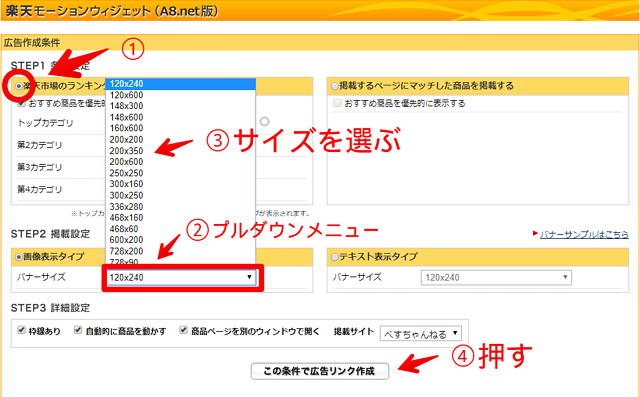
Task: Choose 300x250 size option
Action: (x=180, y=195)
